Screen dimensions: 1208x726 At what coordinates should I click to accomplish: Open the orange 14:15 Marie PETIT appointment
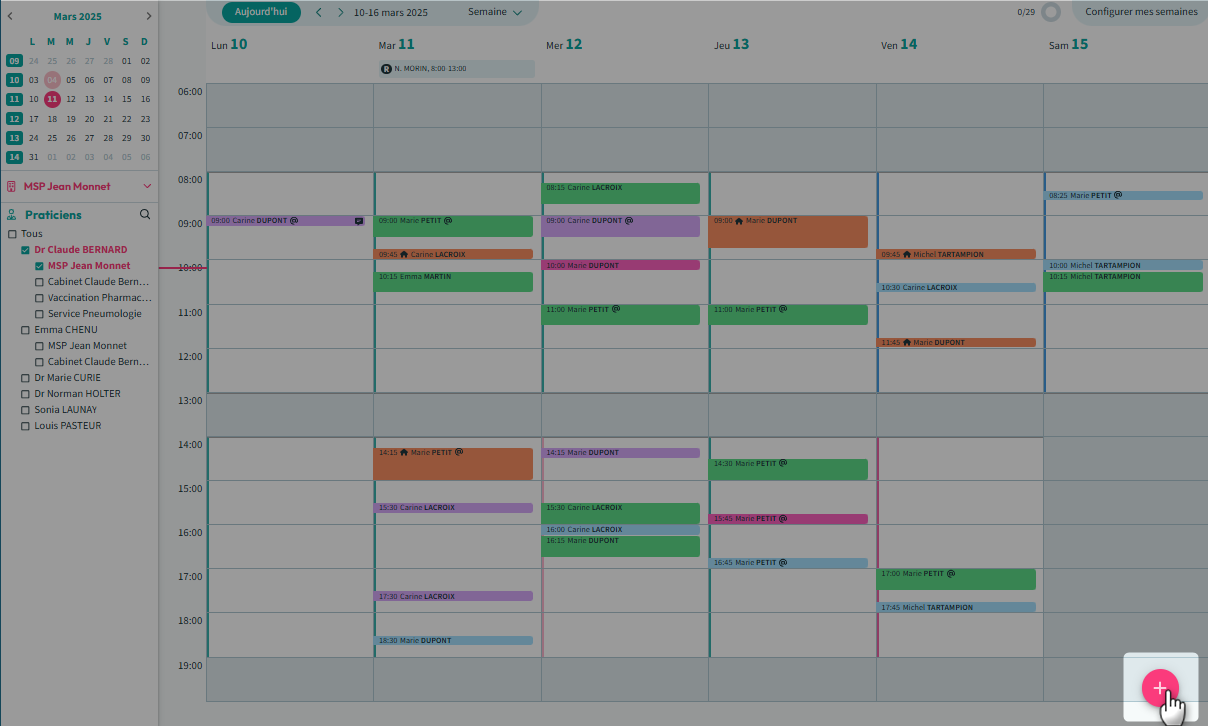pyautogui.click(x=453, y=464)
